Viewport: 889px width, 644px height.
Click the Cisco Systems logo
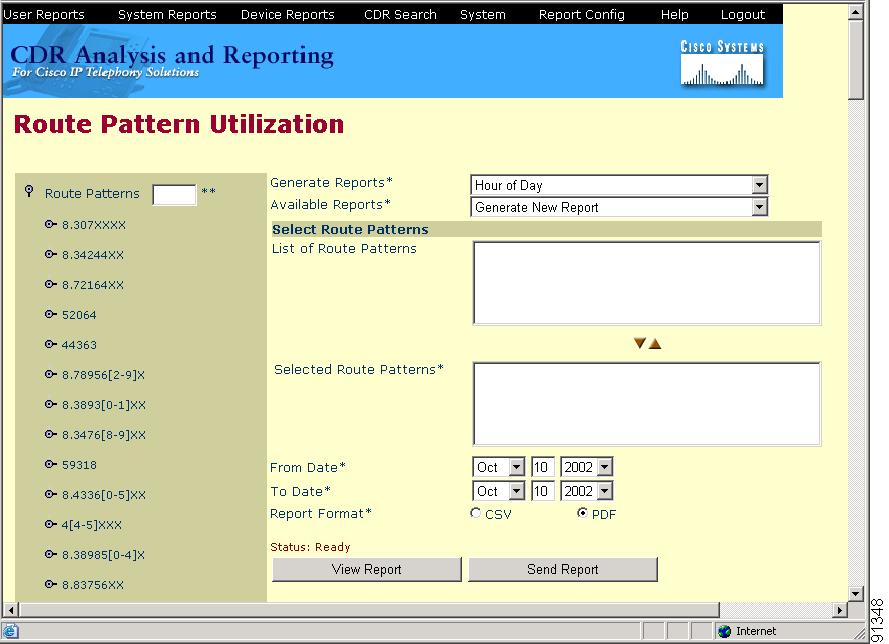click(x=722, y=63)
